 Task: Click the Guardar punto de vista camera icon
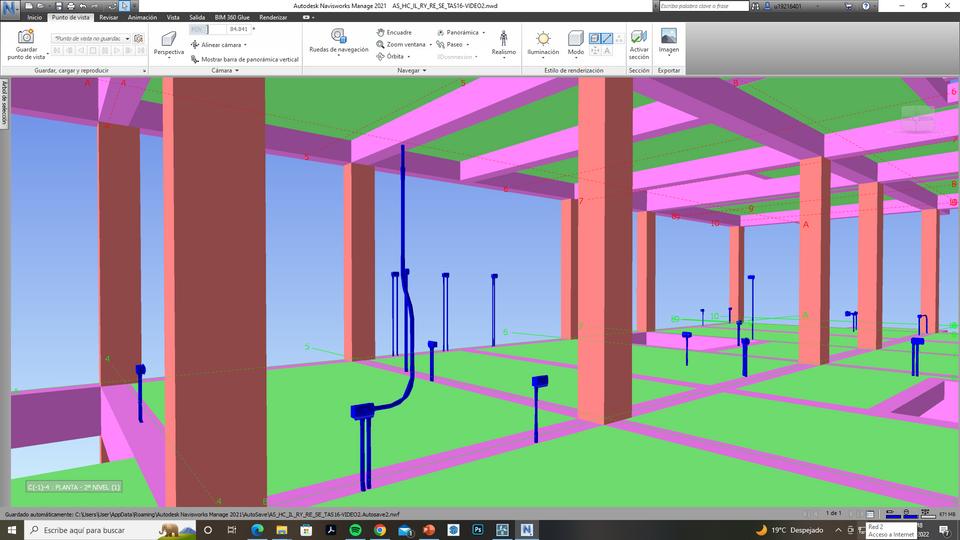27,37
